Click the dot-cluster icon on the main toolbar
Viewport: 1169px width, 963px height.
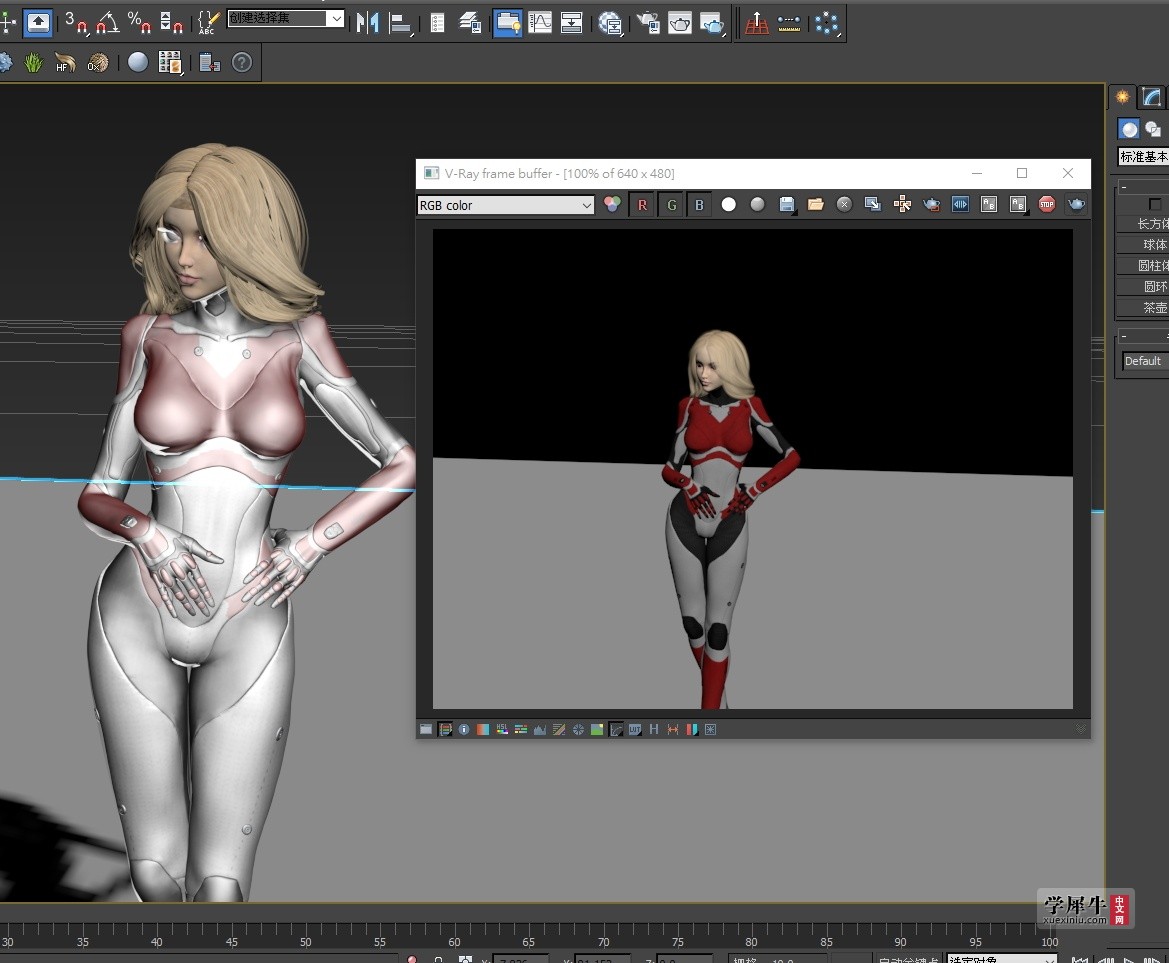coord(827,22)
